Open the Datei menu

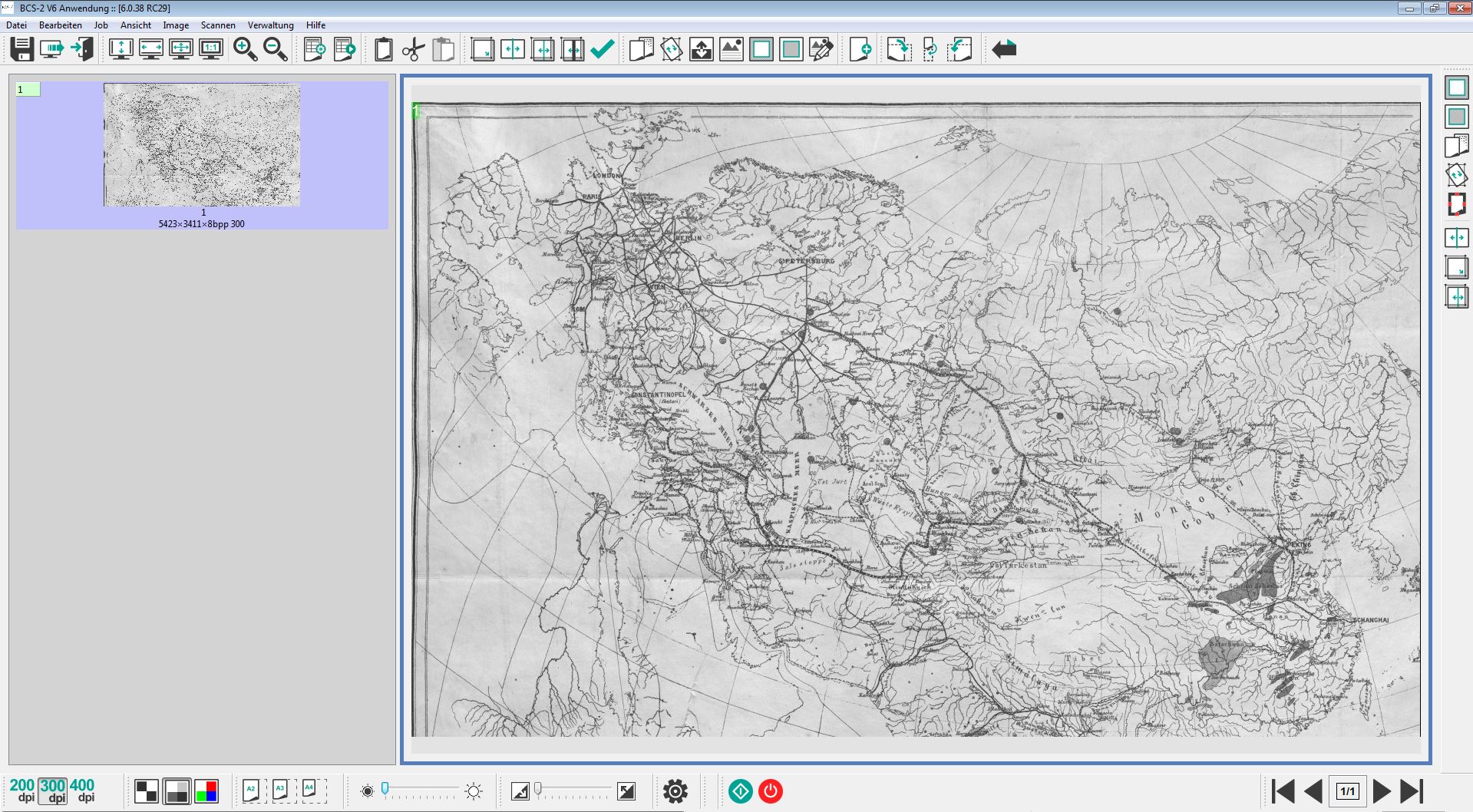[x=16, y=25]
